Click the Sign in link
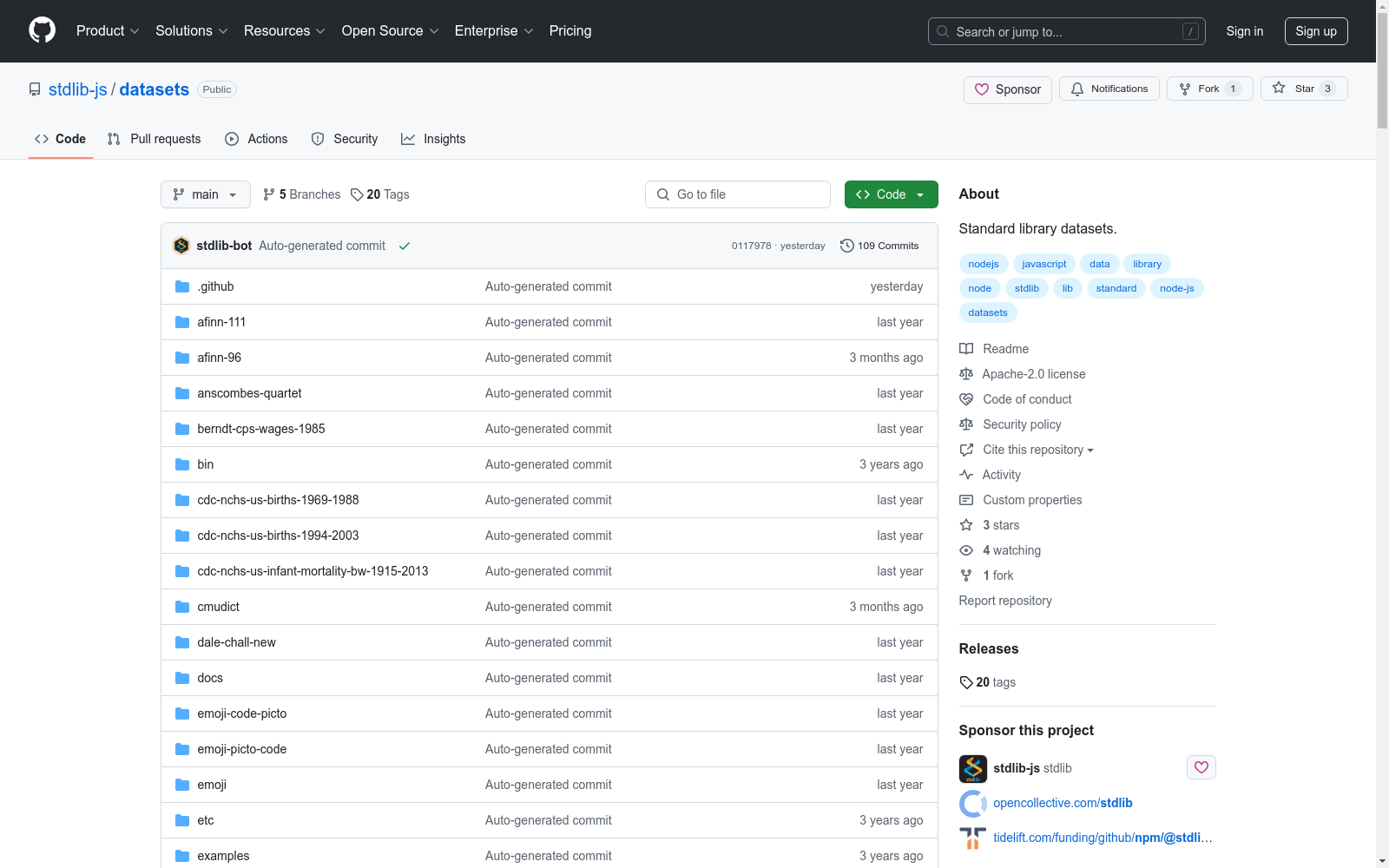 1245,31
